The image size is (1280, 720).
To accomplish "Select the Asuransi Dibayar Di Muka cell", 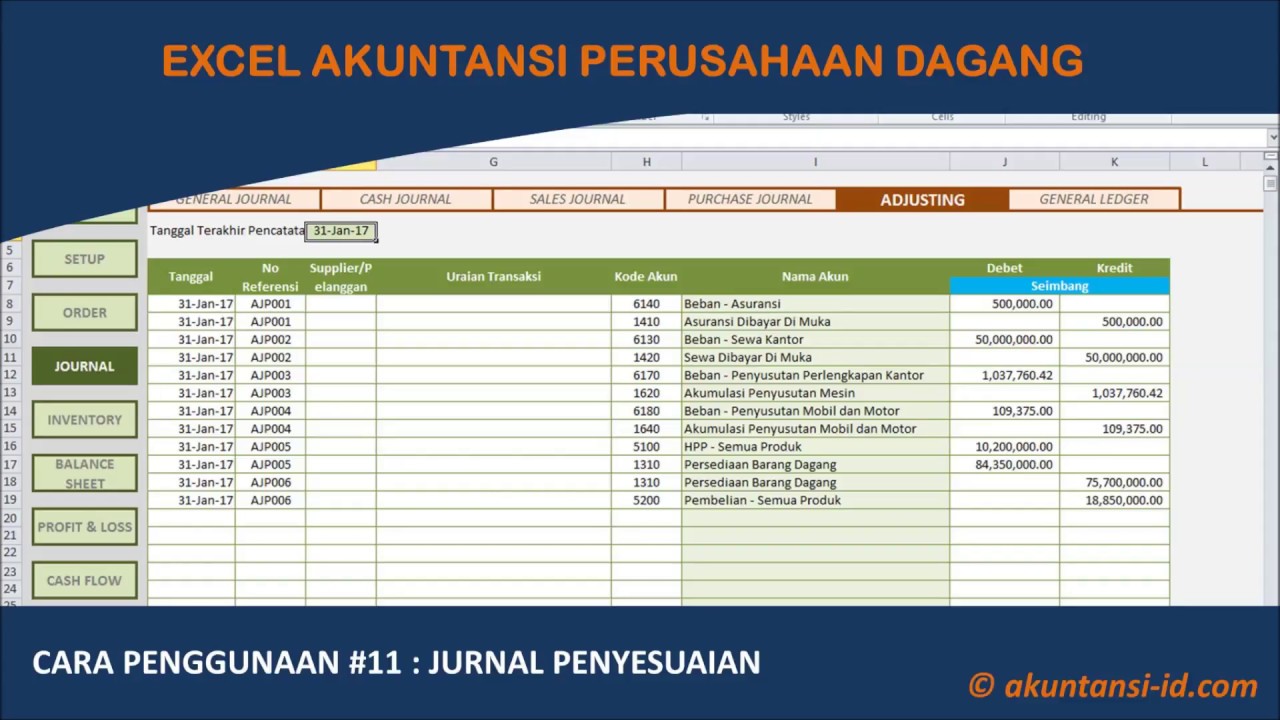I will pos(815,322).
